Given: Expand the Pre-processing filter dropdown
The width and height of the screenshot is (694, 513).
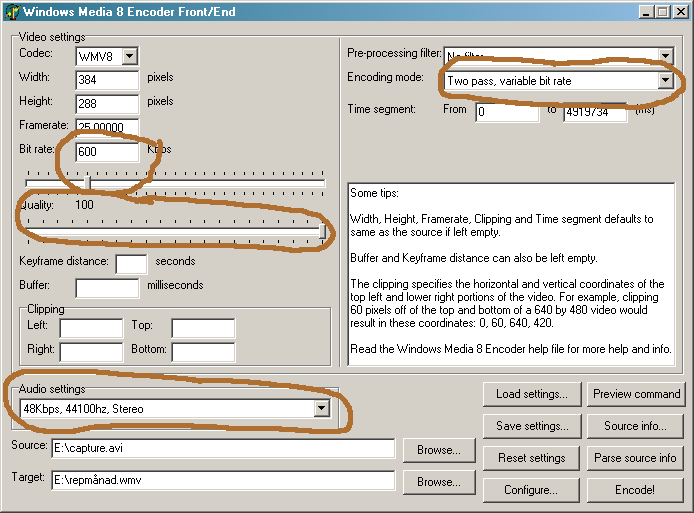Looking at the screenshot, I should [x=665, y=56].
